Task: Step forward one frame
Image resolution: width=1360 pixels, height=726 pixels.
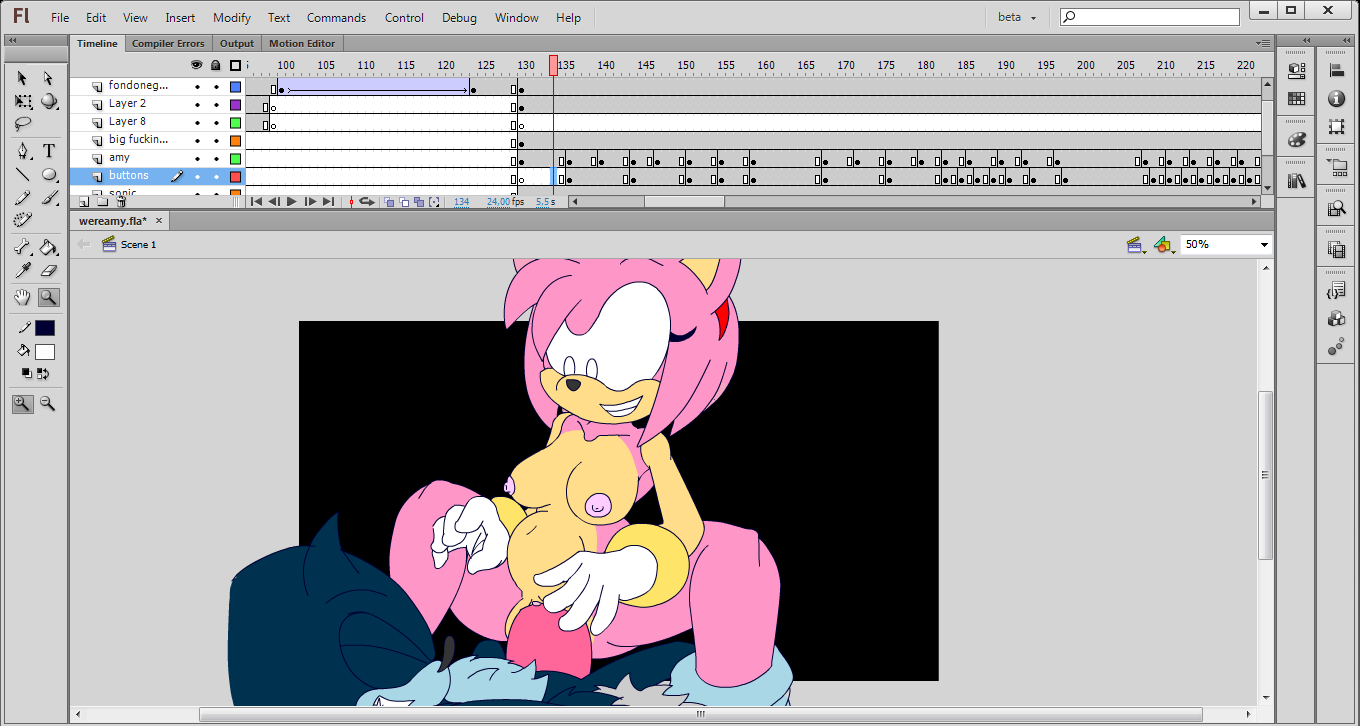Action: point(310,202)
